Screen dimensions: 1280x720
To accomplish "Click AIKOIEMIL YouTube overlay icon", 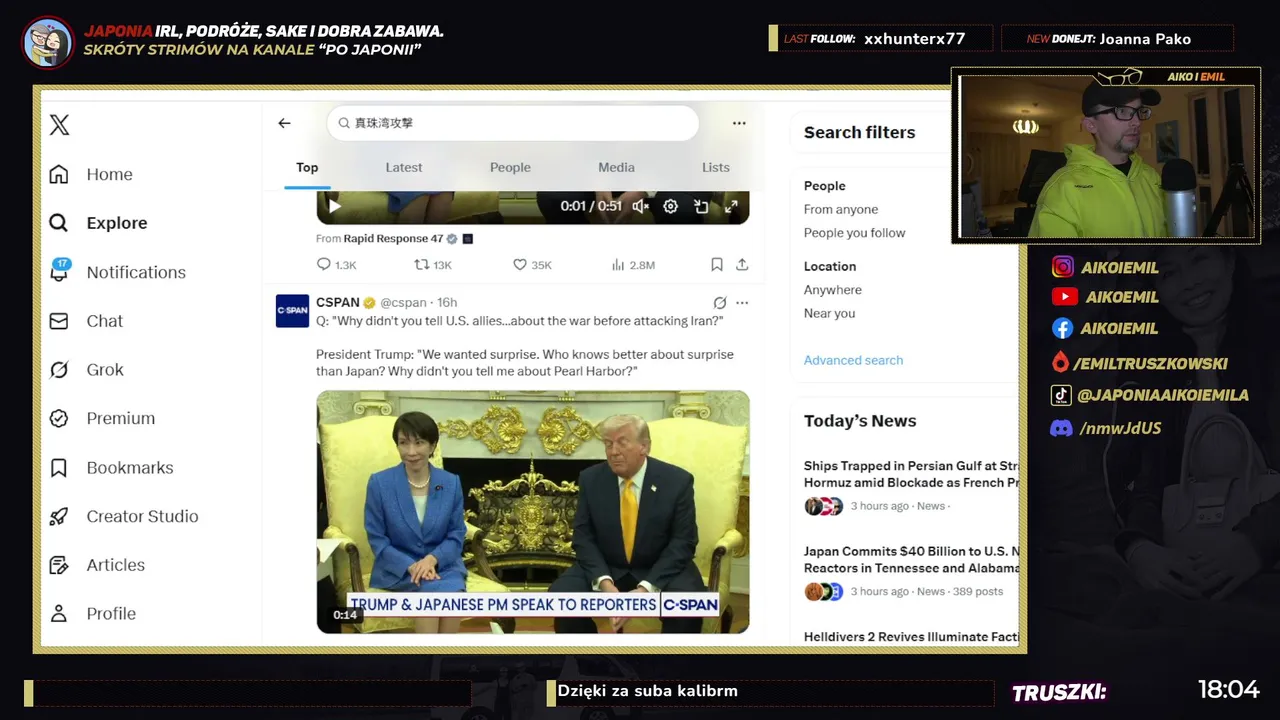I will click(x=1064, y=297).
